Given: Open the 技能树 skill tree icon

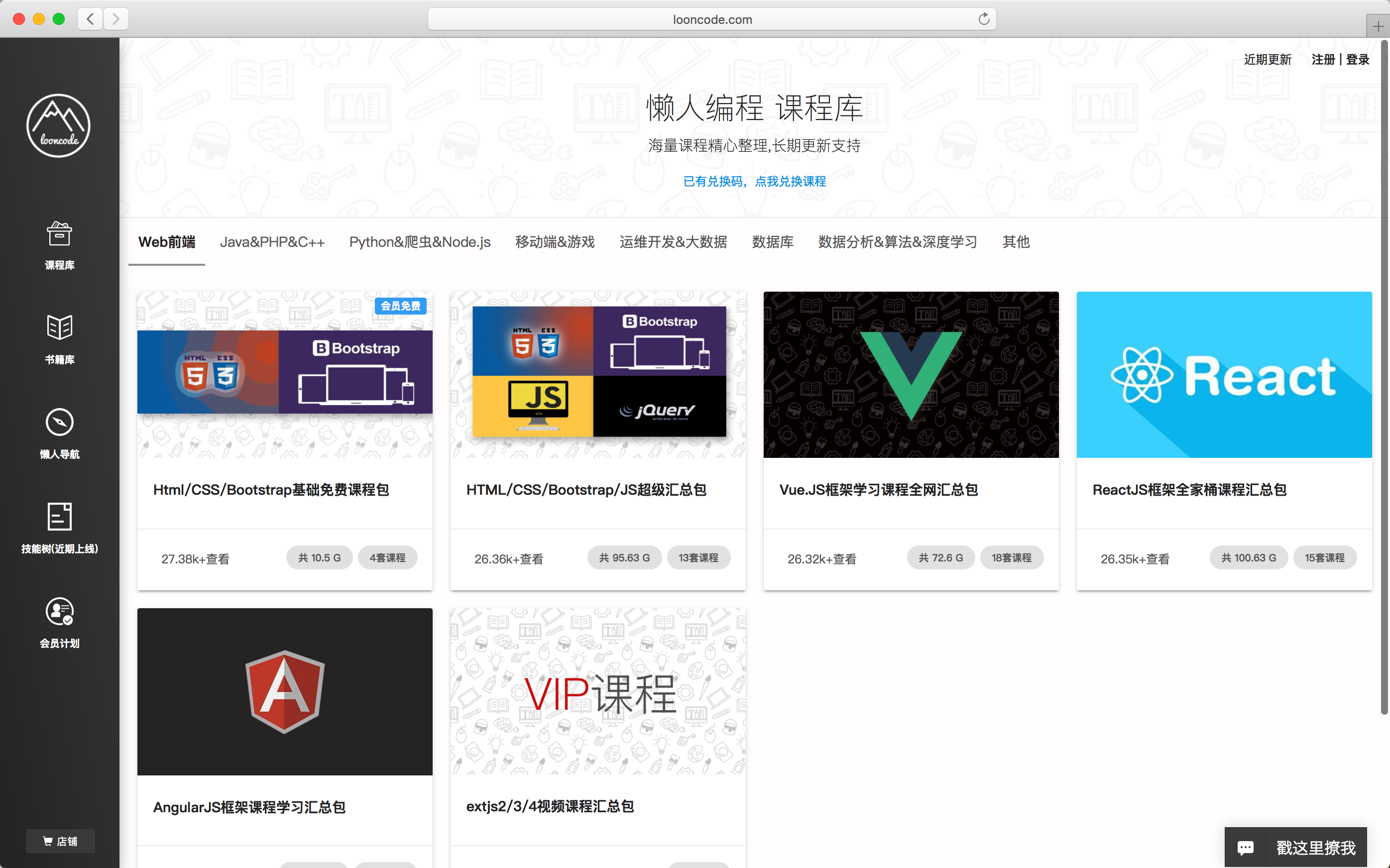Looking at the screenshot, I should pos(59,517).
